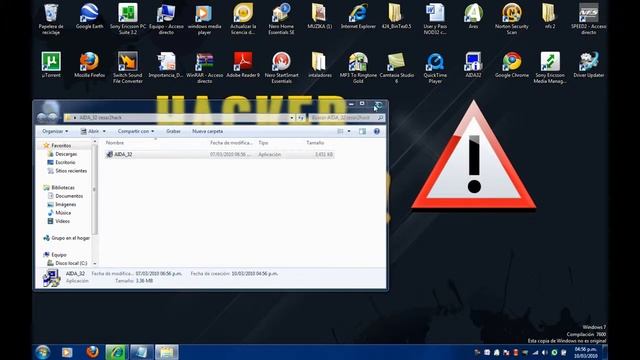Select Grupo en el hogar item
The height and width of the screenshot is (360, 640).
tap(70, 238)
